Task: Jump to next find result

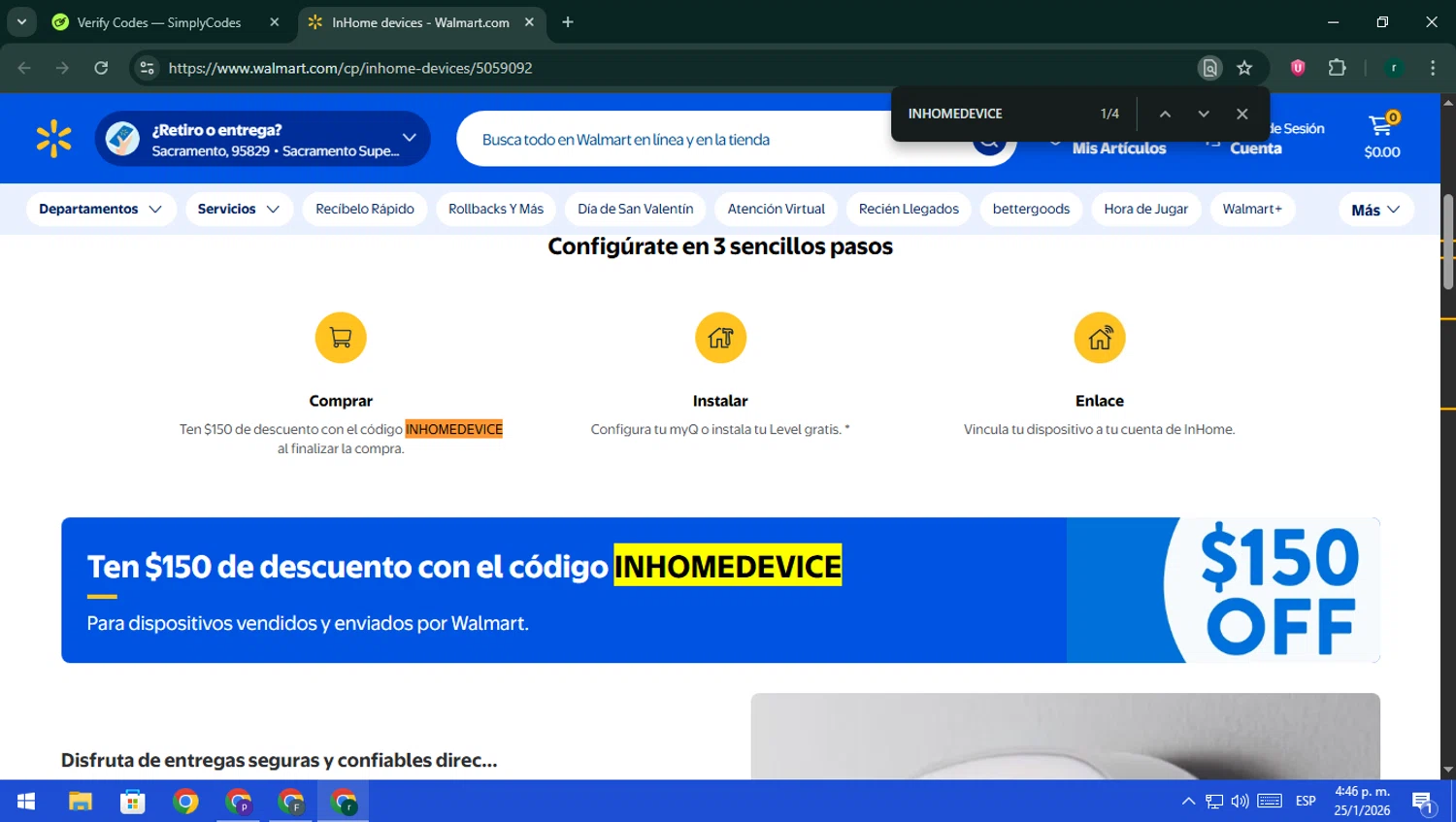Action: coord(1204,114)
